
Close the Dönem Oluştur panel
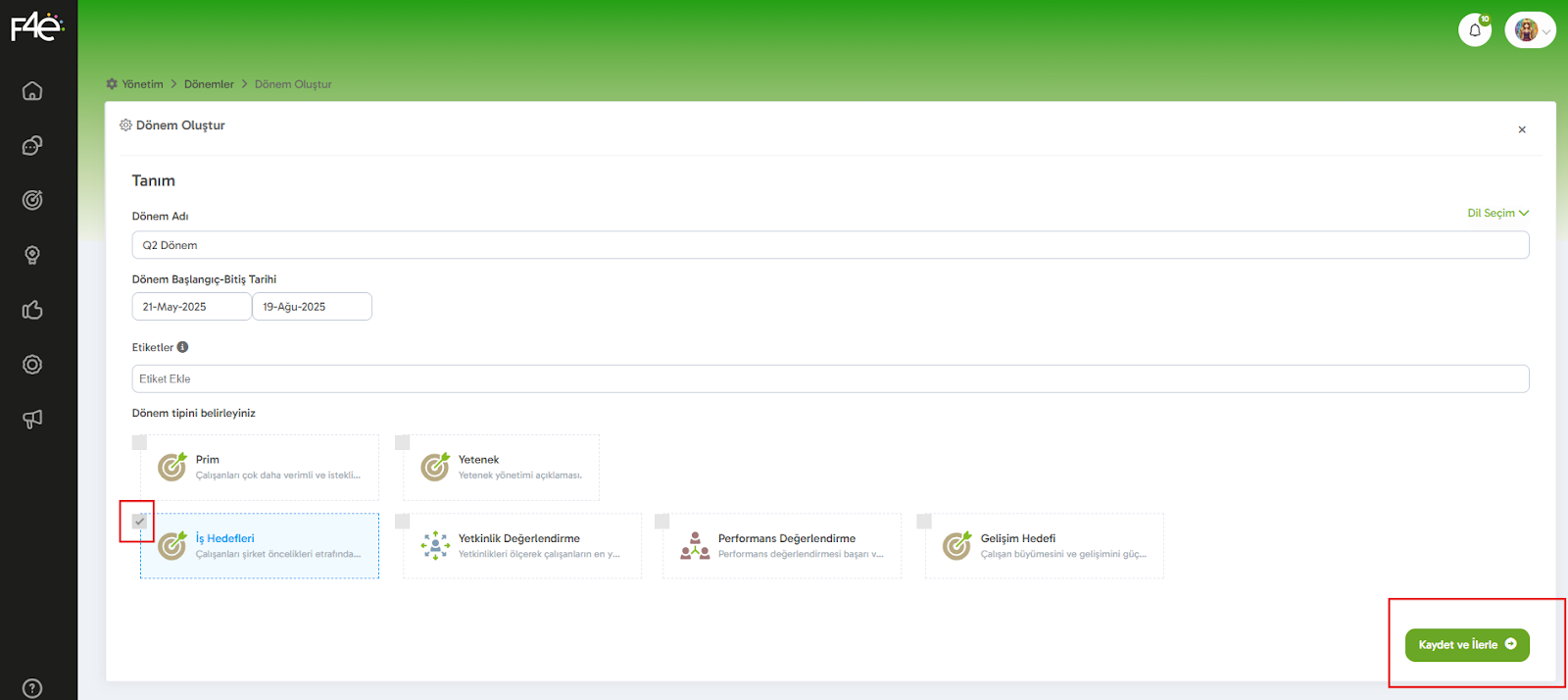point(1522,129)
